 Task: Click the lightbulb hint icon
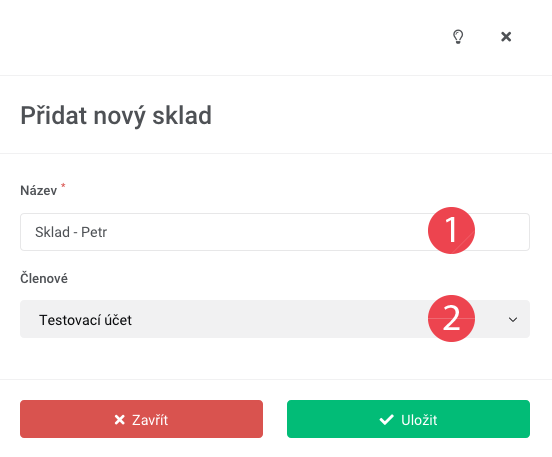[x=458, y=37]
